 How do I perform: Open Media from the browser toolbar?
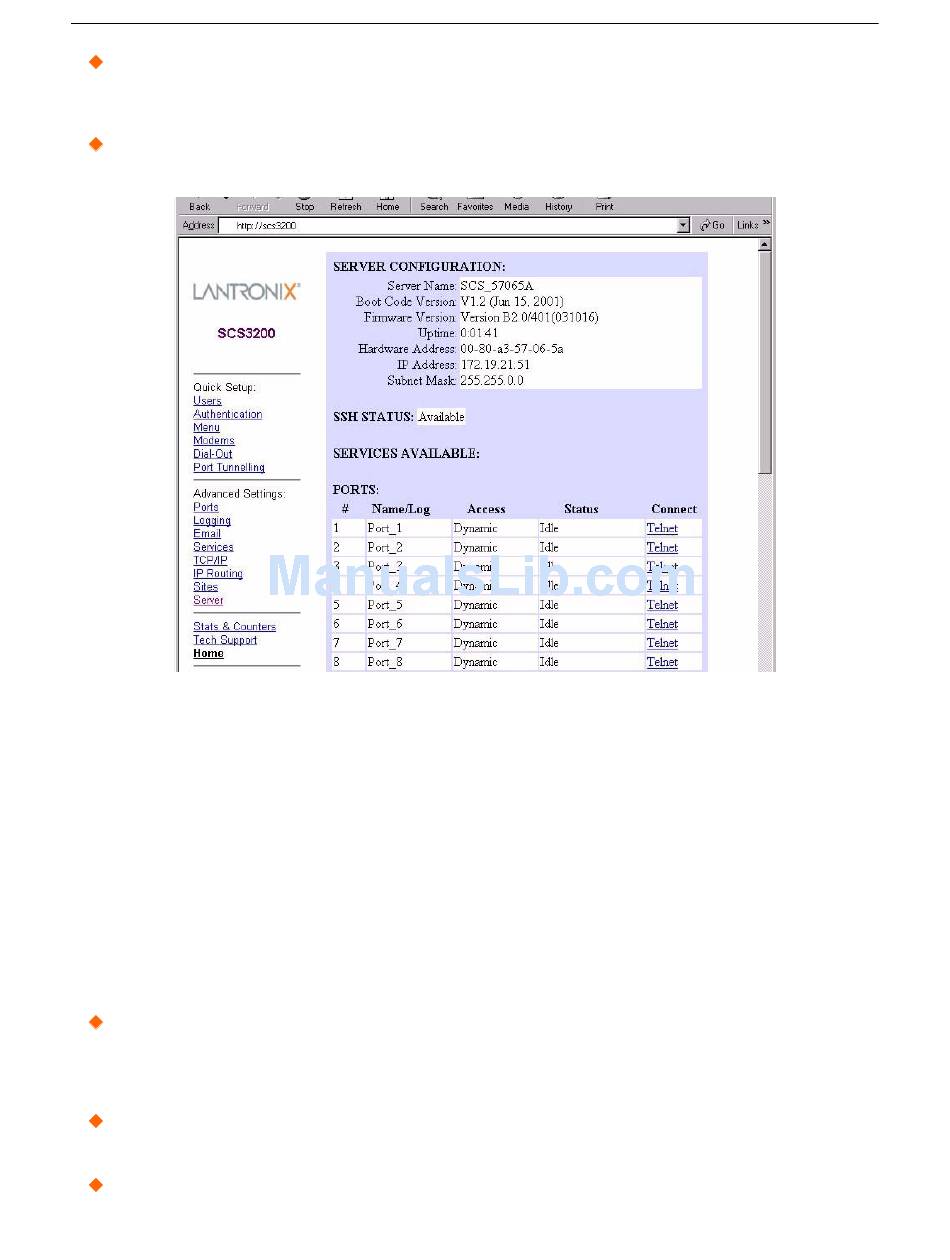517,204
